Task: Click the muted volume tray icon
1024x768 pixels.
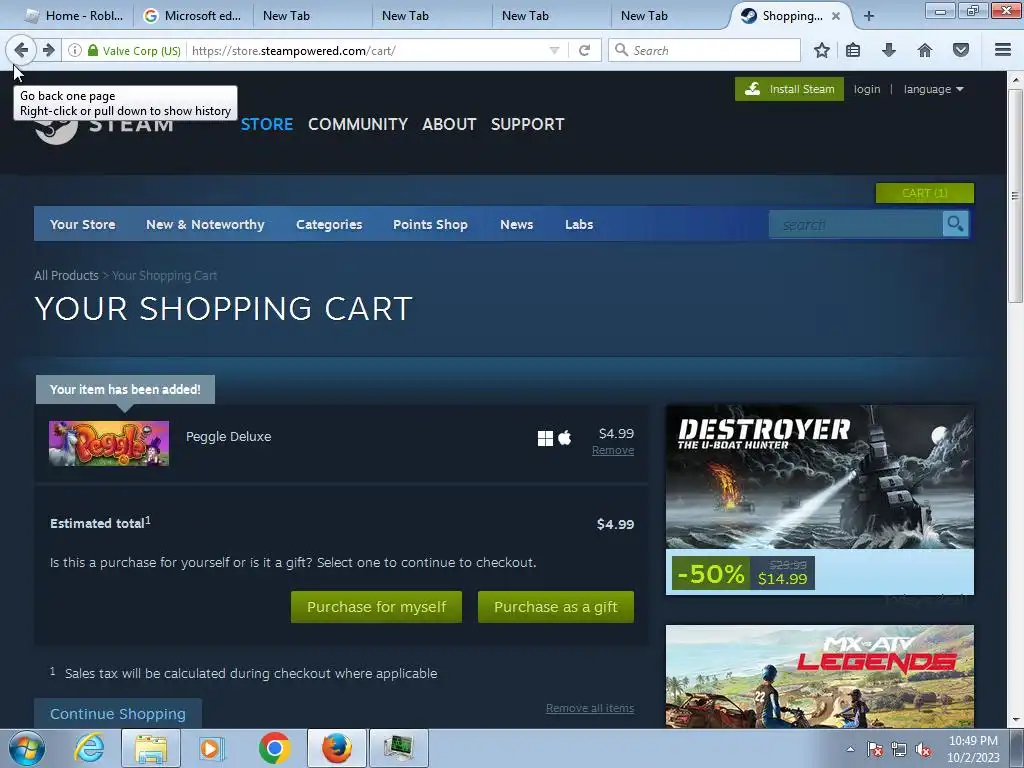Action: (x=923, y=750)
